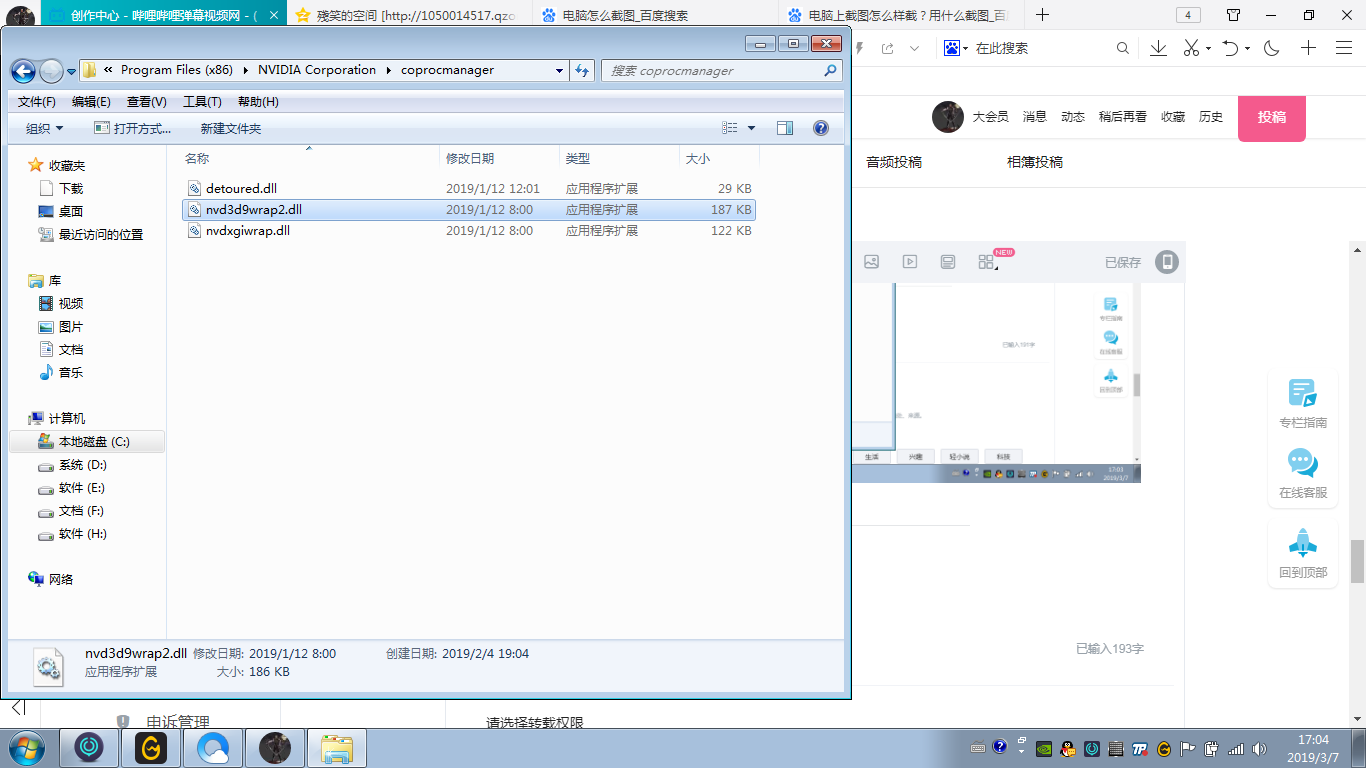
Task: Go back using Explorer's back arrow
Action: click(x=23, y=71)
